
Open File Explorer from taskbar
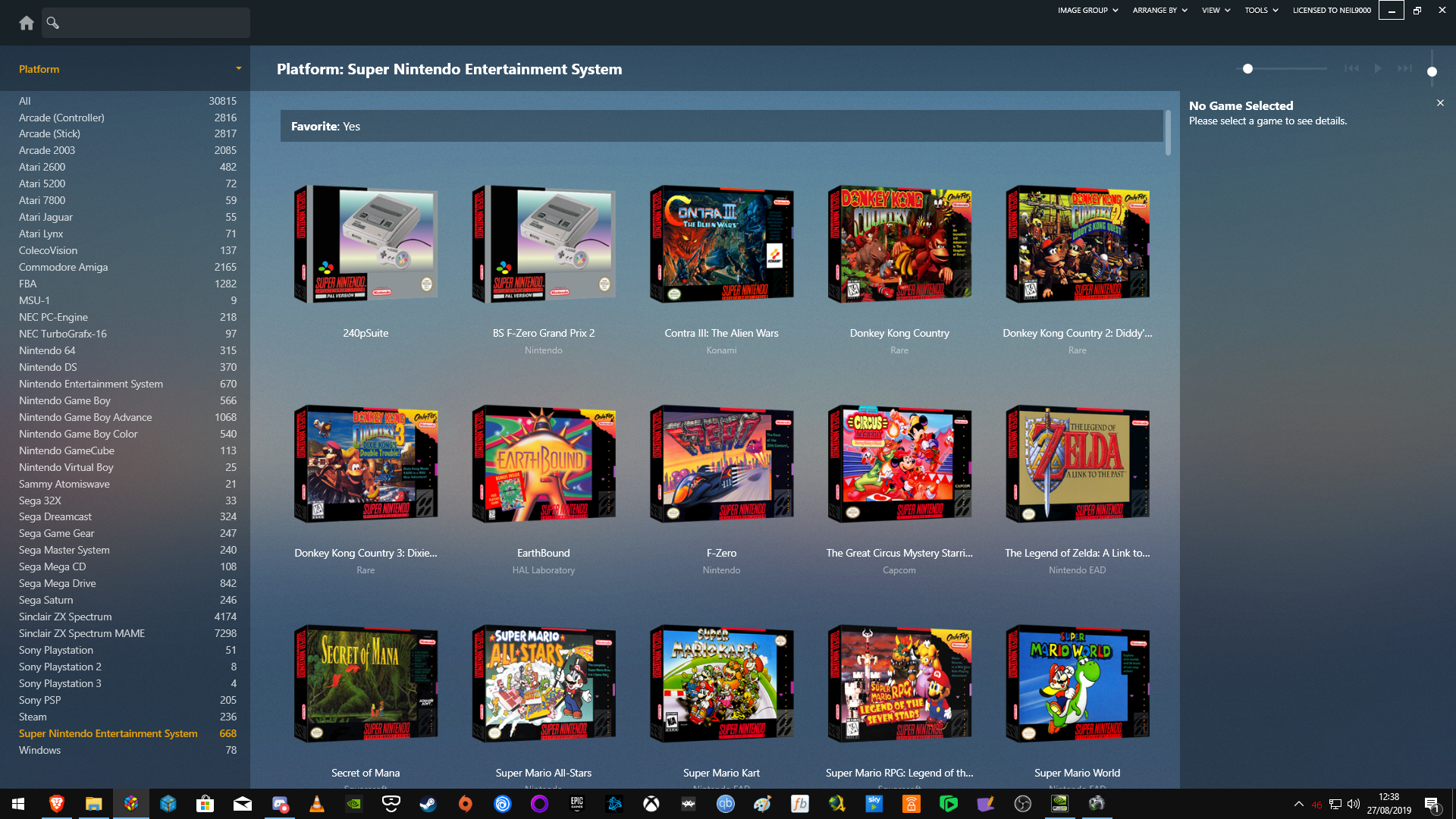(x=94, y=804)
